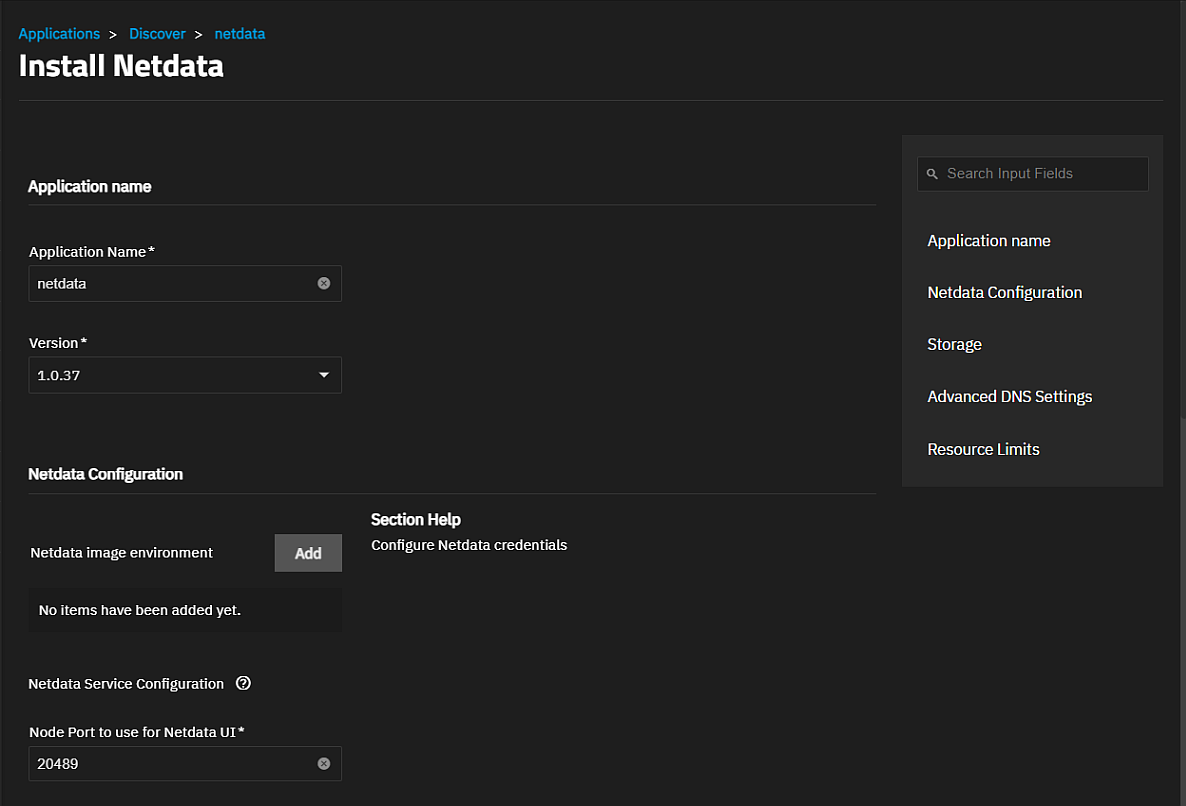Screen dimensions: 1186x806
Task: Click the 'No items have been added yet' list
Action: 185,610
